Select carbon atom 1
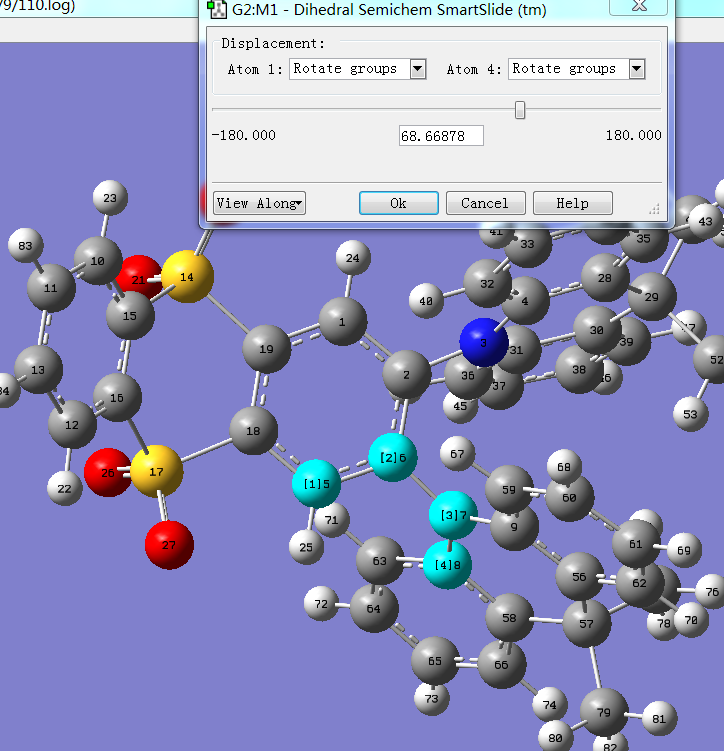724x751 pixels. pos(342,321)
